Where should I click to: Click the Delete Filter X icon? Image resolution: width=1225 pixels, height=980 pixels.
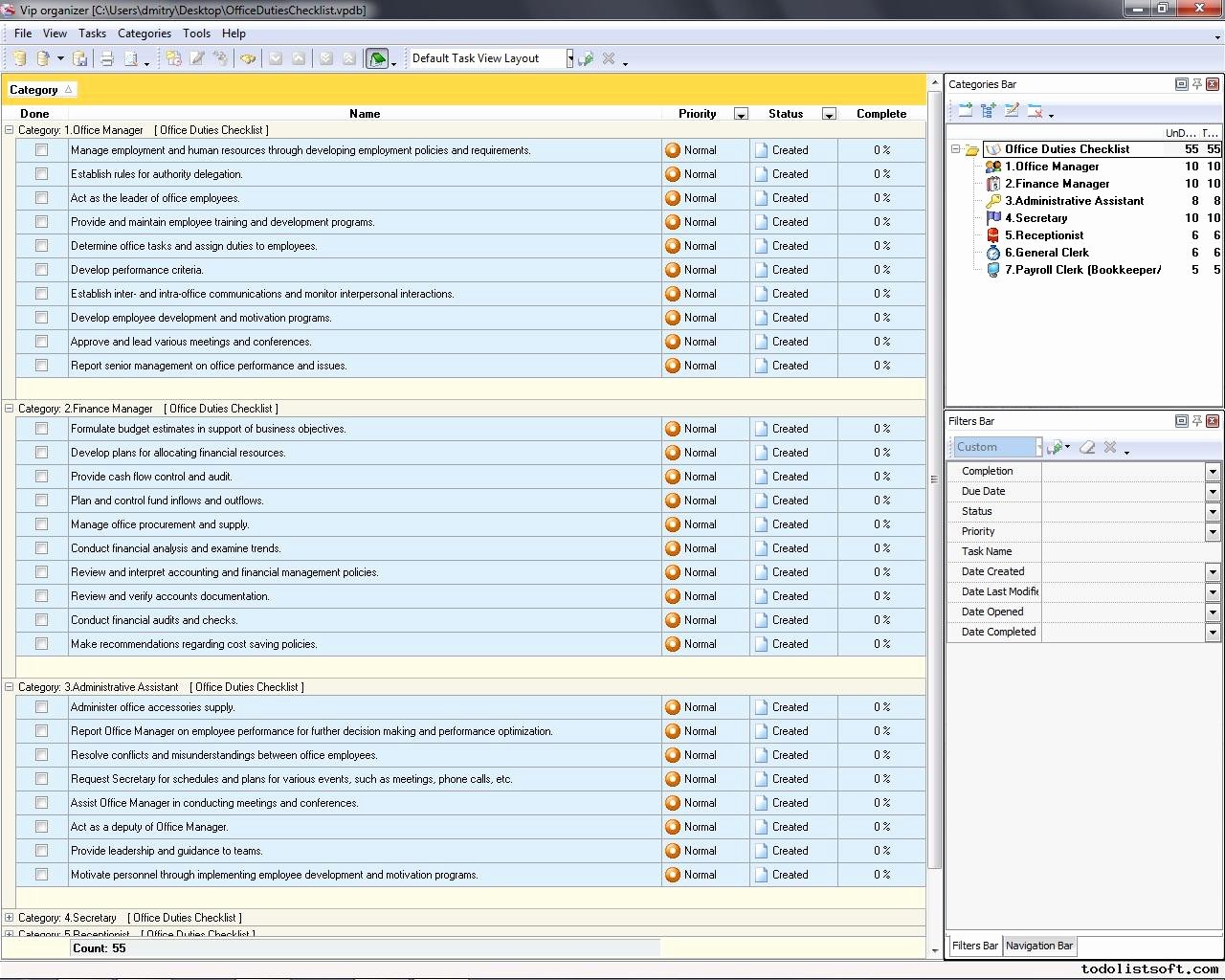pyautogui.click(x=1110, y=447)
